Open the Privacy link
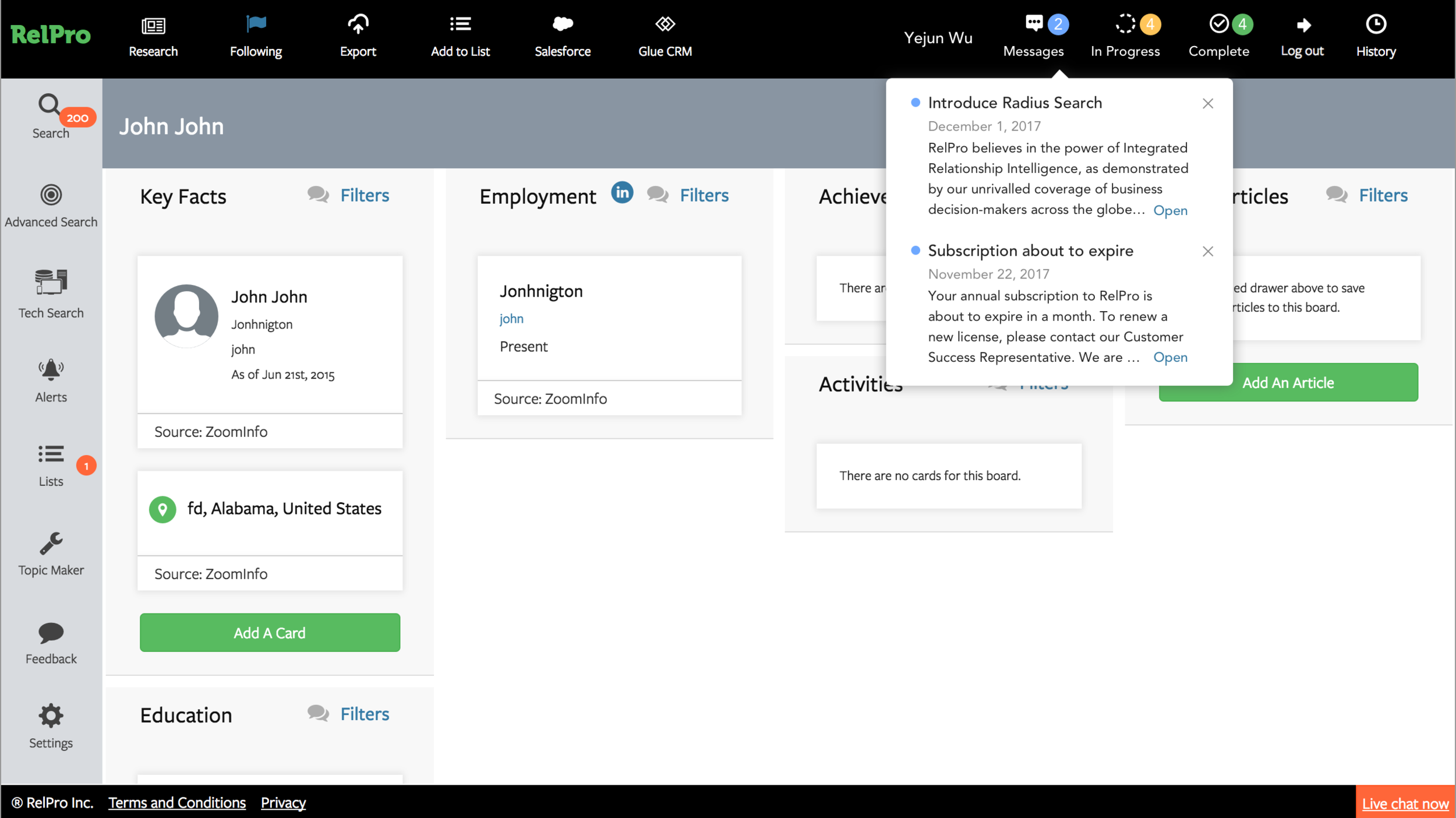Screen dimensions: 1456x818 pyautogui.click(x=283, y=803)
